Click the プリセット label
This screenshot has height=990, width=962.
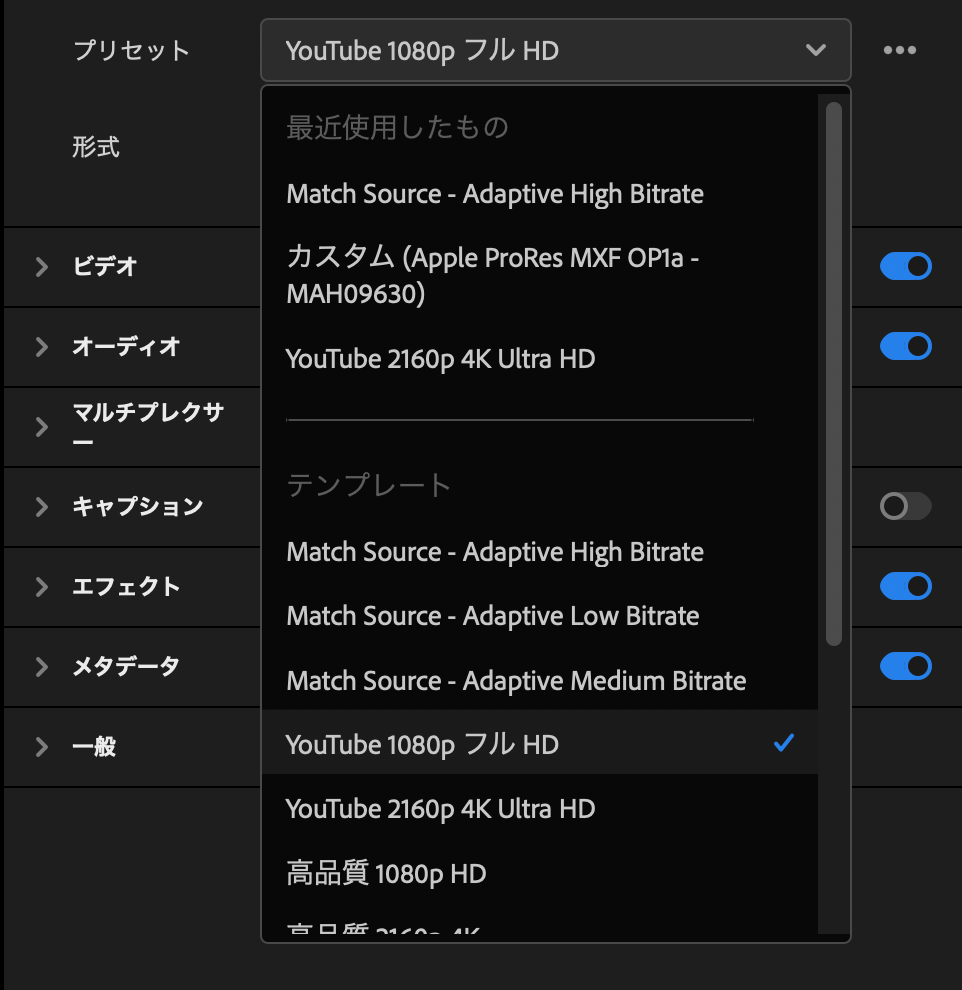pos(131,50)
